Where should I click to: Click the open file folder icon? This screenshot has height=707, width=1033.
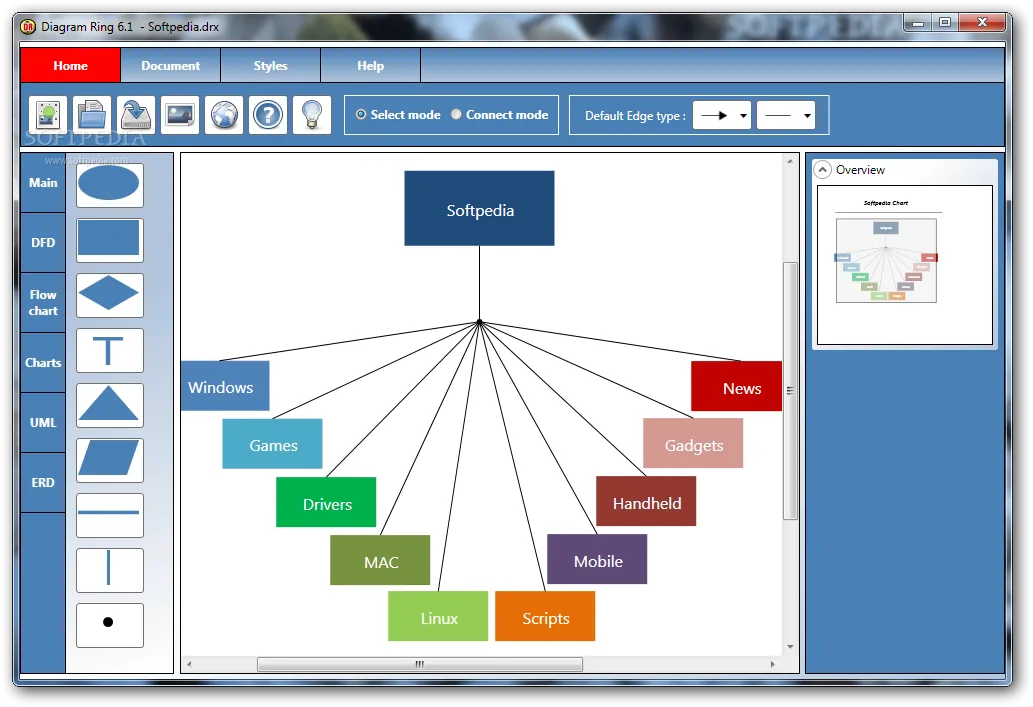(x=92, y=115)
